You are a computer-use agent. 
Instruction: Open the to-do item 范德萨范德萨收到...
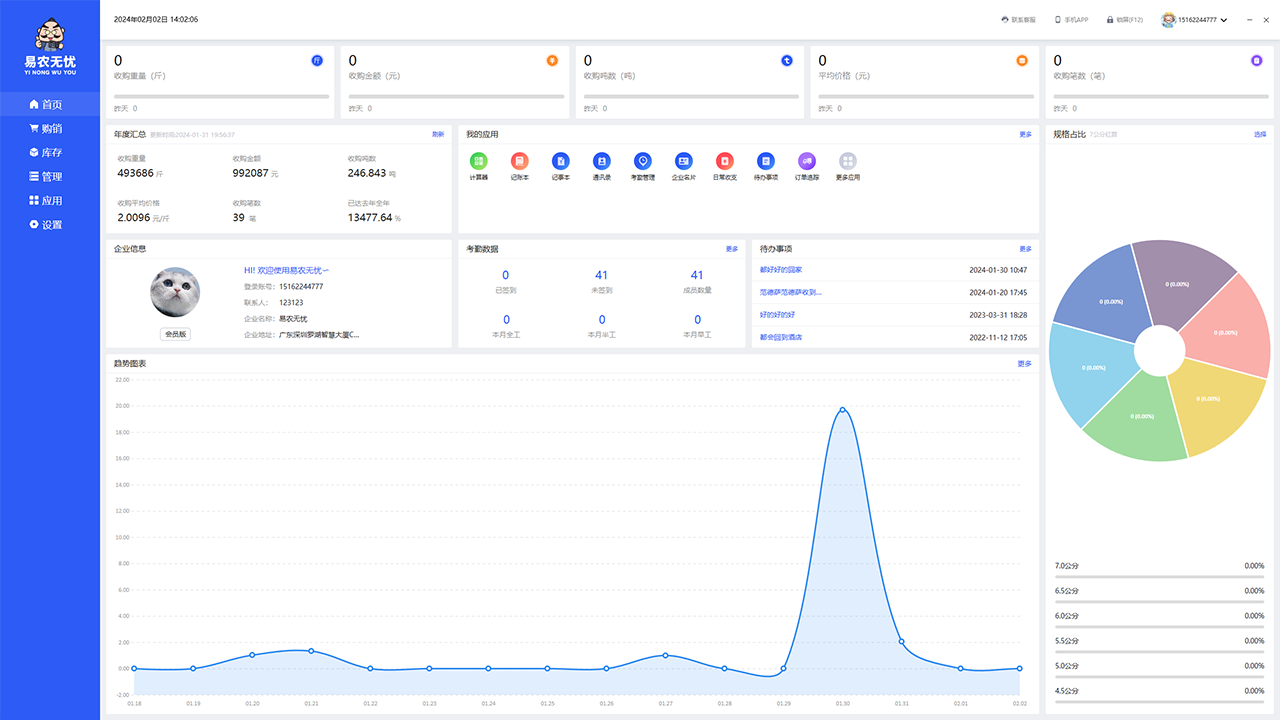[x=790, y=293]
